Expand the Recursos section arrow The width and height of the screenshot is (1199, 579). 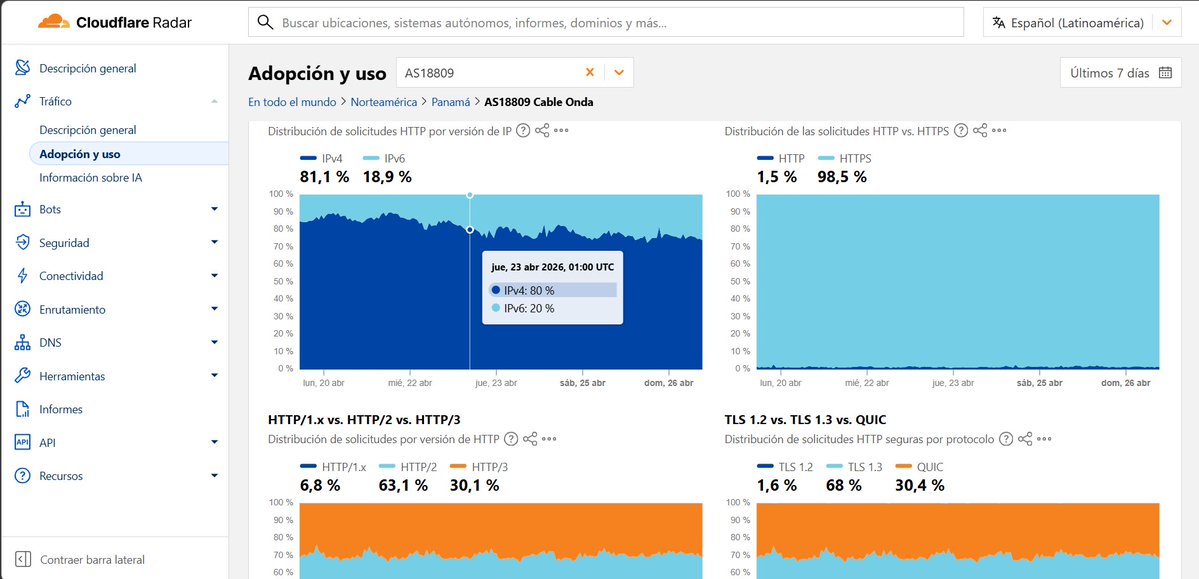click(214, 476)
